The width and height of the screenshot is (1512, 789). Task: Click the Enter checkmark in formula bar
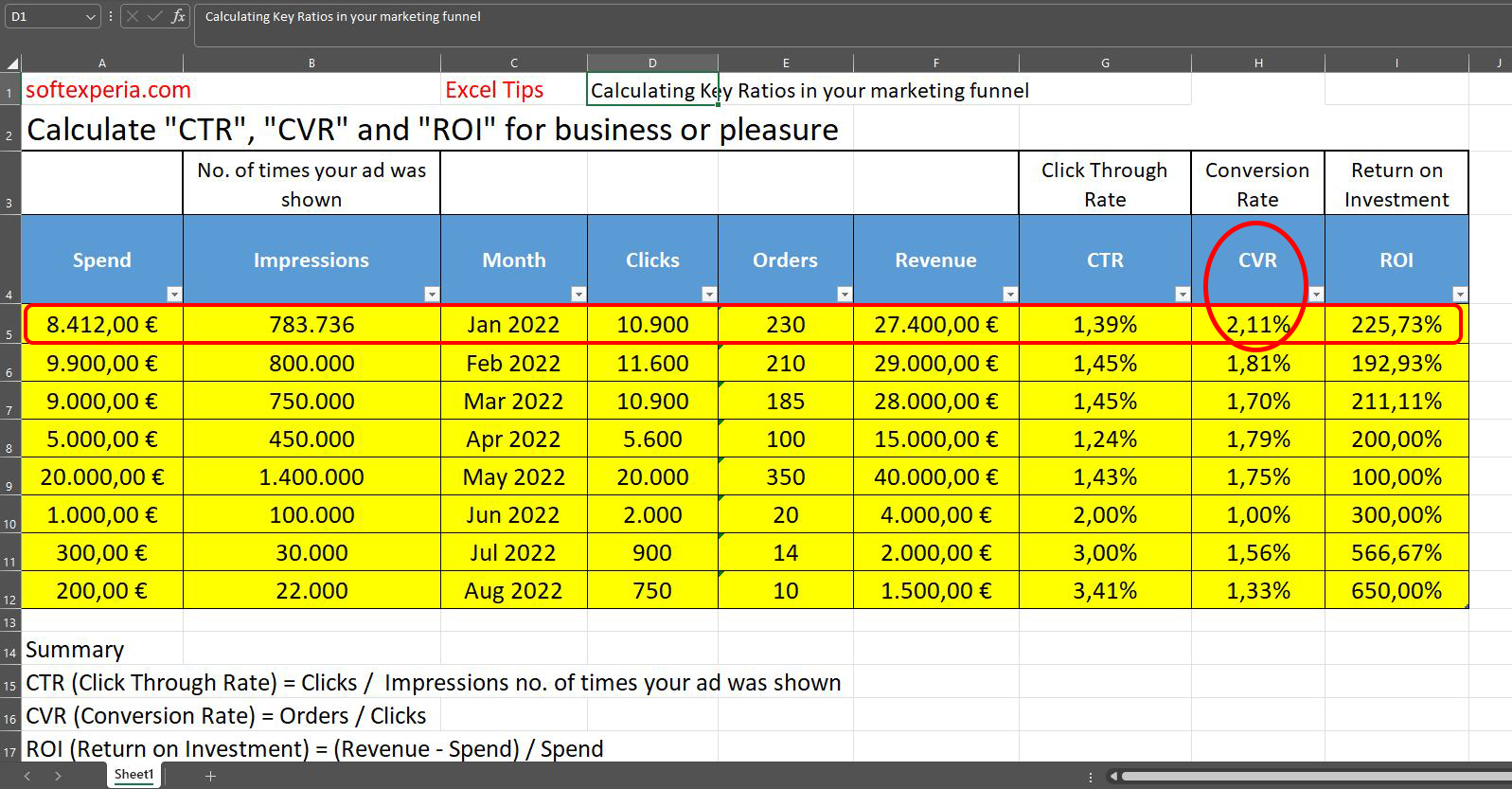154,17
